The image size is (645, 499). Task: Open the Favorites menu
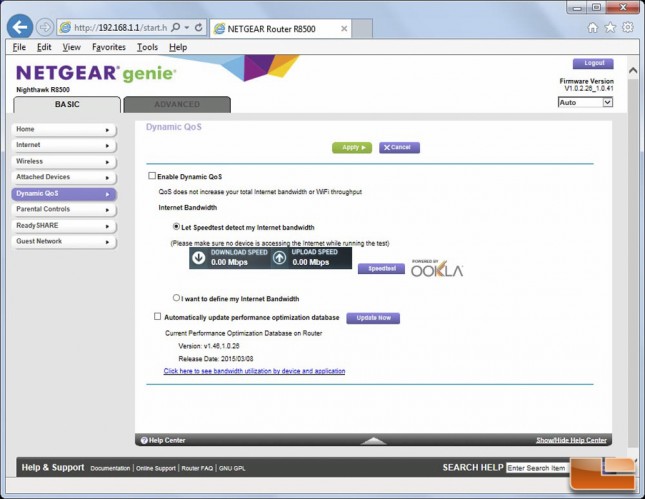pyautogui.click(x=109, y=47)
